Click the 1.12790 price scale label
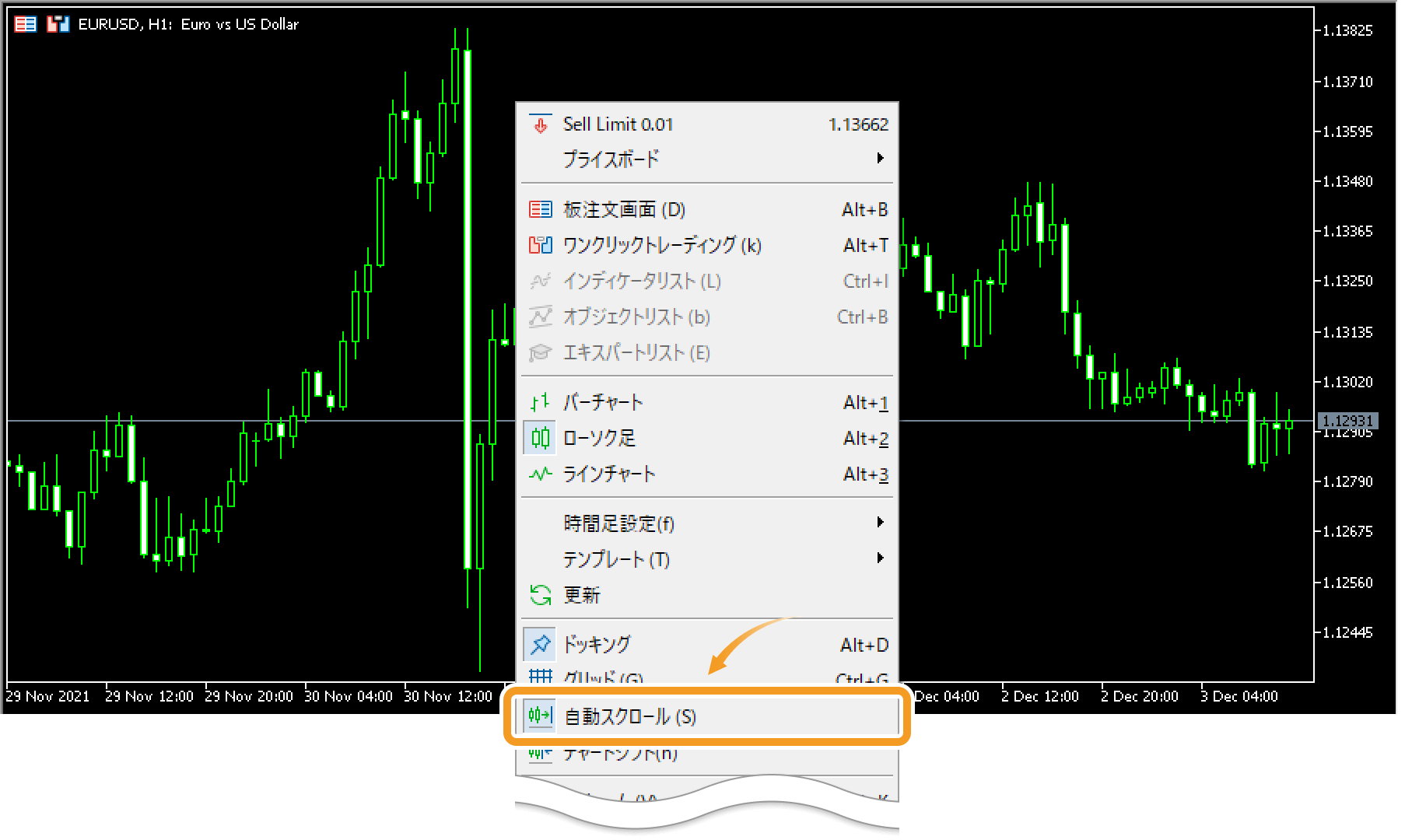The height and width of the screenshot is (840, 1405). (1347, 481)
